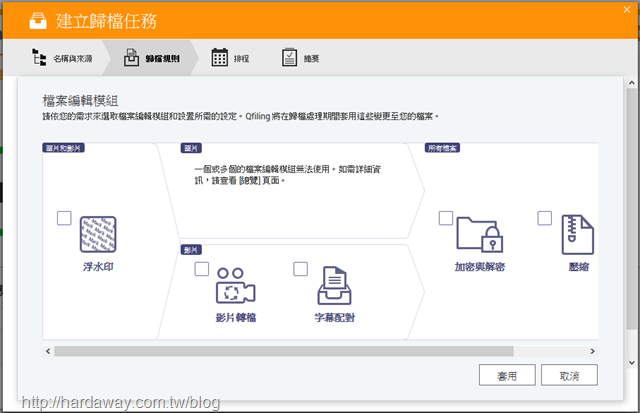Click the 檔案編輯模組 heading

click(x=80, y=101)
